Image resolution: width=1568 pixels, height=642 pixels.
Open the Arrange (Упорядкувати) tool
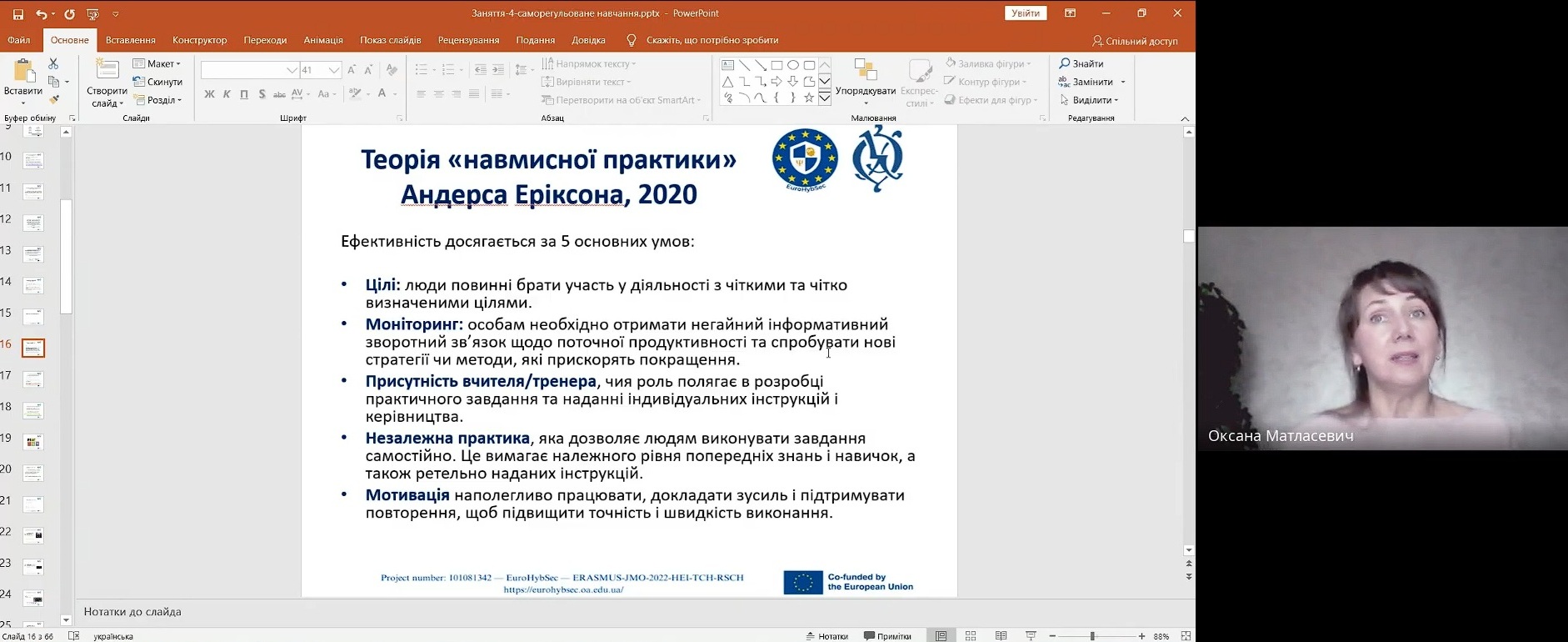point(866,80)
